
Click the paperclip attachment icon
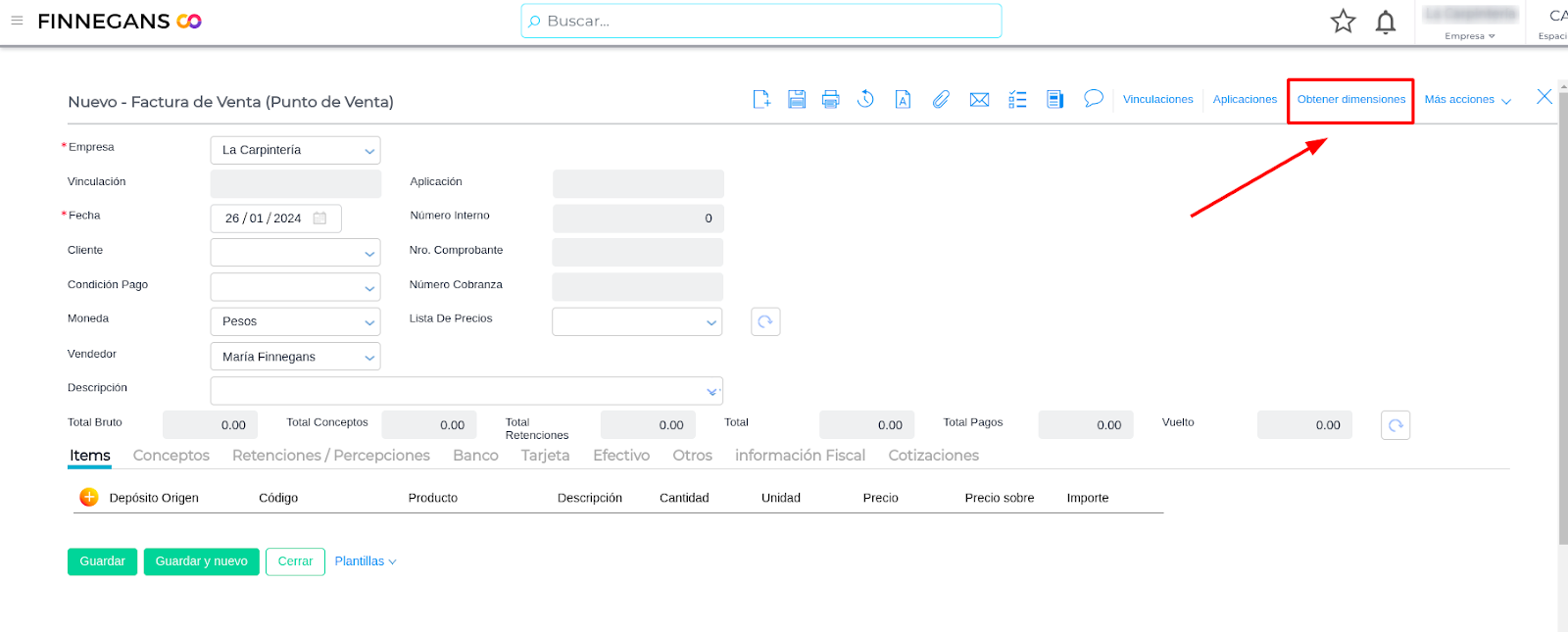941,99
